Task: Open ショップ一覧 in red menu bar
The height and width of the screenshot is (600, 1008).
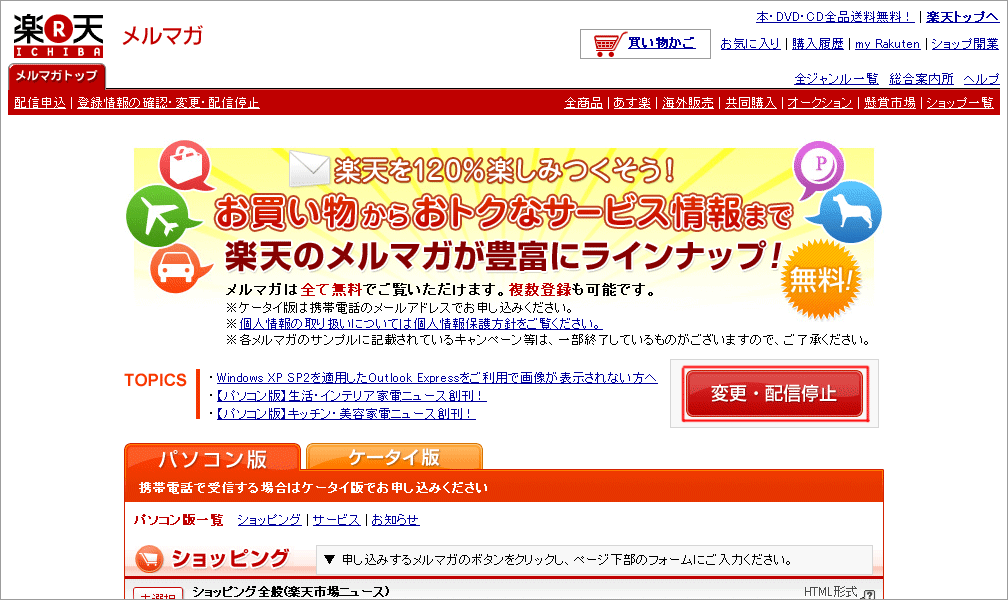Action: [959, 102]
